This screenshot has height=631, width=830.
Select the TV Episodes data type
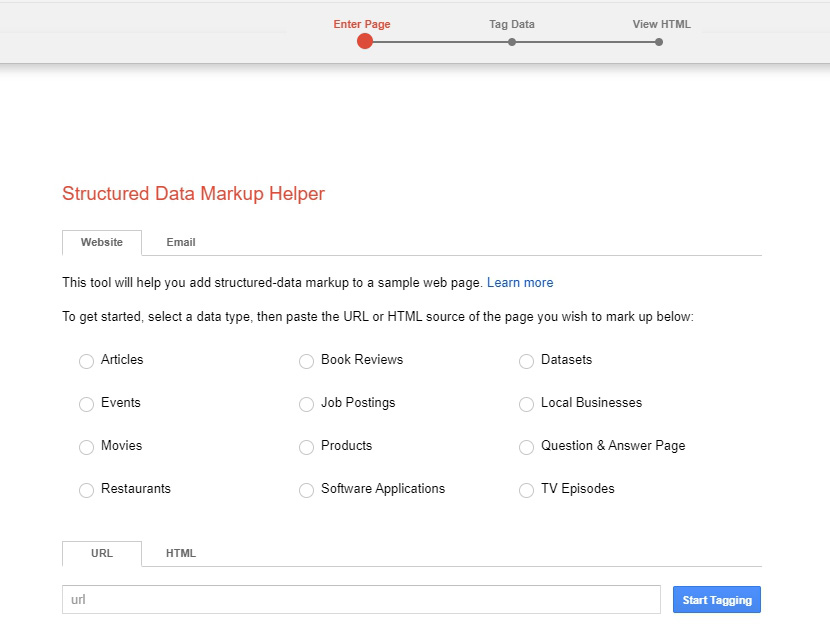526,490
